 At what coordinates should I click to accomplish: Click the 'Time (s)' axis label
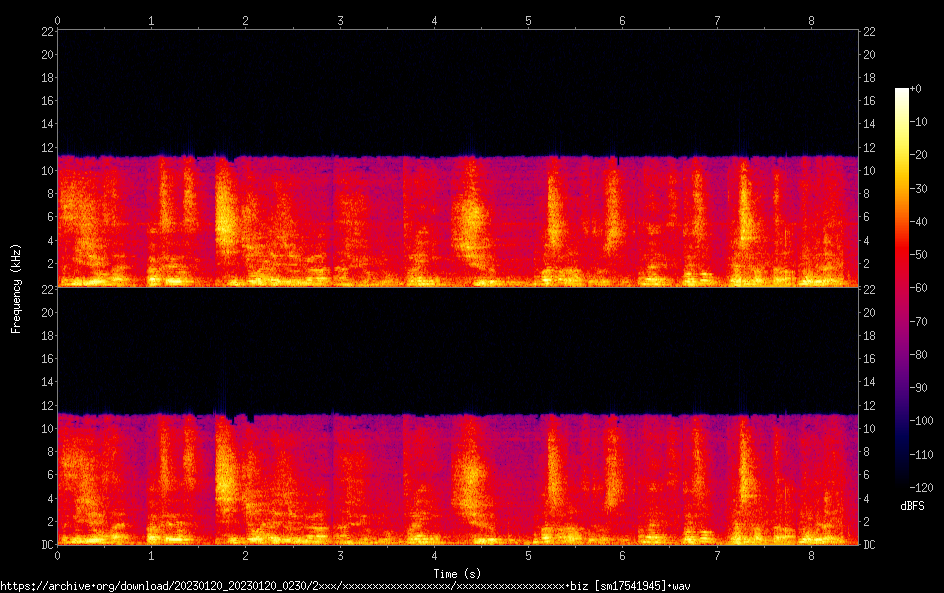coord(458,573)
